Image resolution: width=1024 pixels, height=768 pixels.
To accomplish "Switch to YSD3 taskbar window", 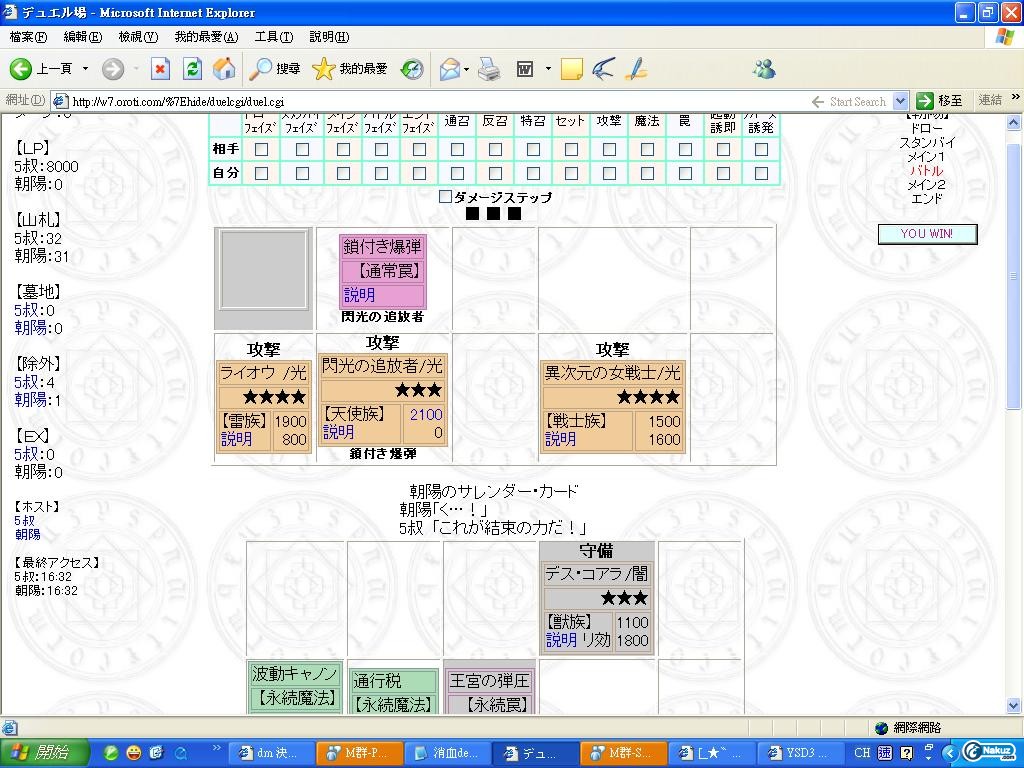I will coord(801,753).
